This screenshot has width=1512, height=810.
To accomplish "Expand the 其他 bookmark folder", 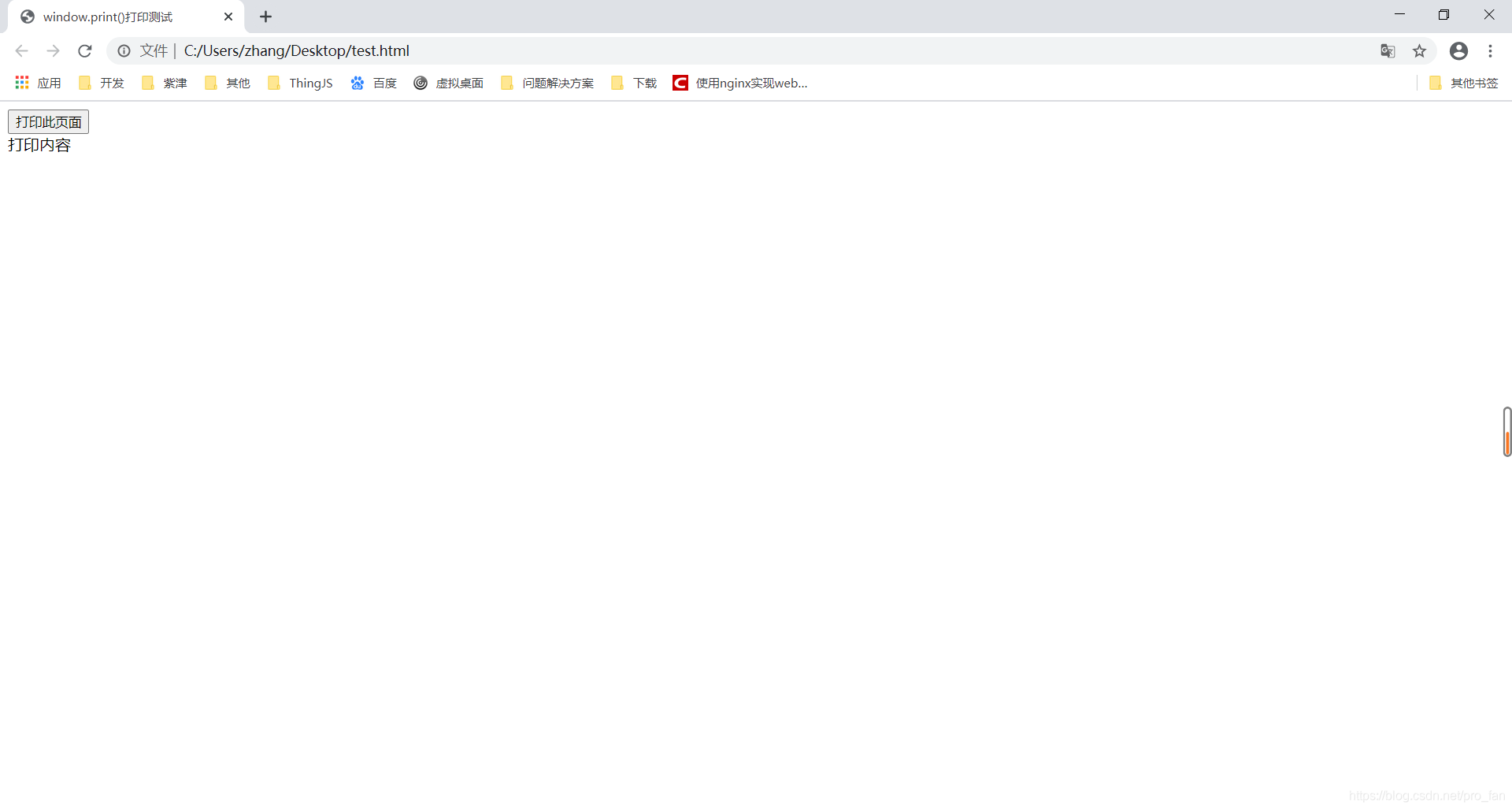I will coord(228,83).
